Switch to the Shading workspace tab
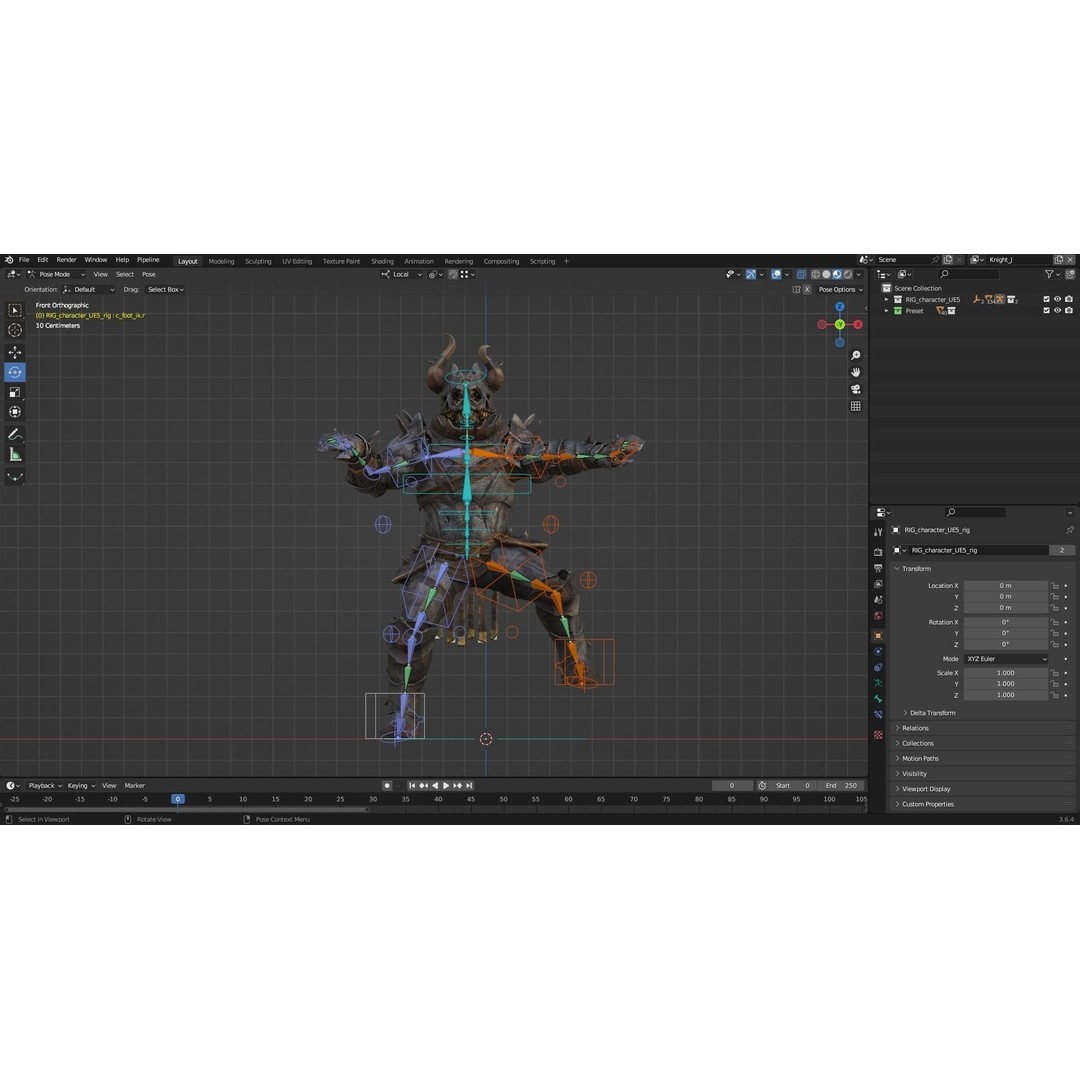Viewport: 1080px width, 1080px height. (x=382, y=261)
